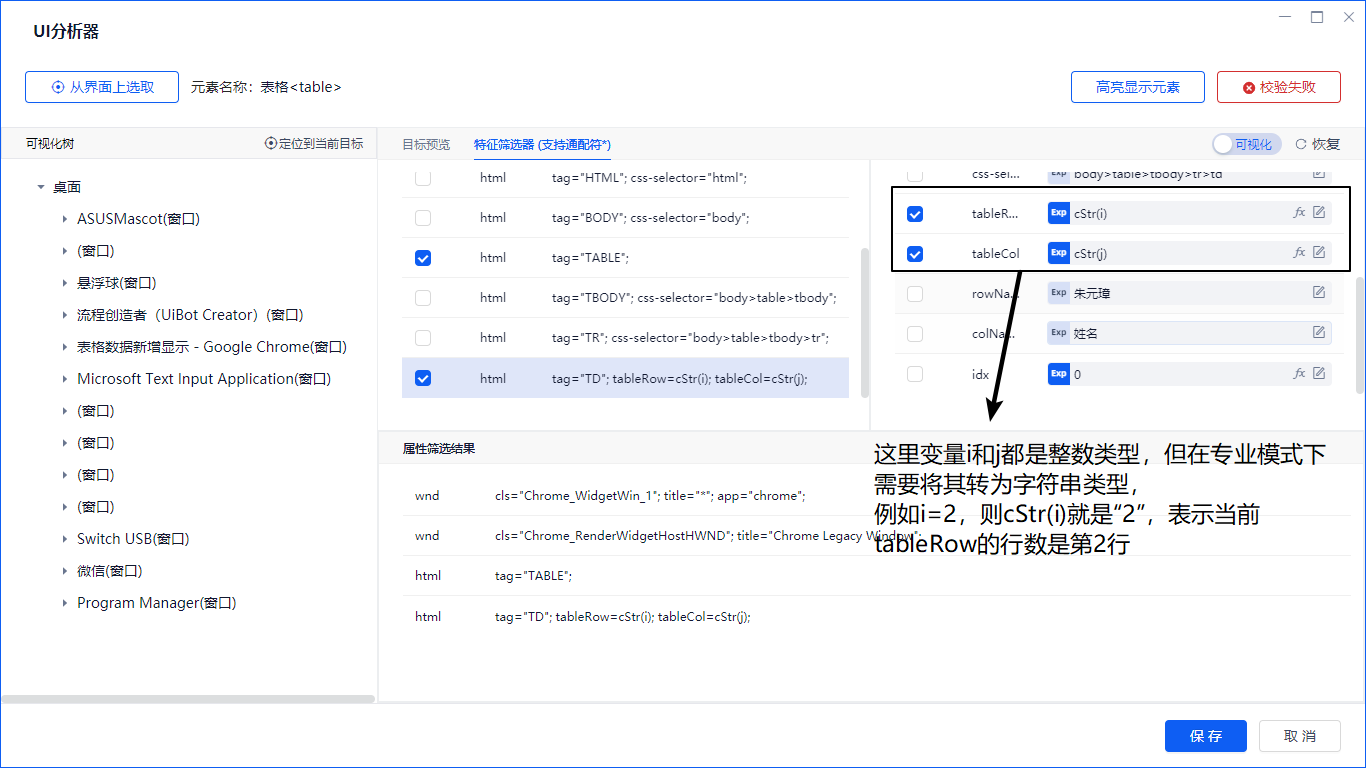Open the fx function picker for tableRow

tap(1299, 212)
